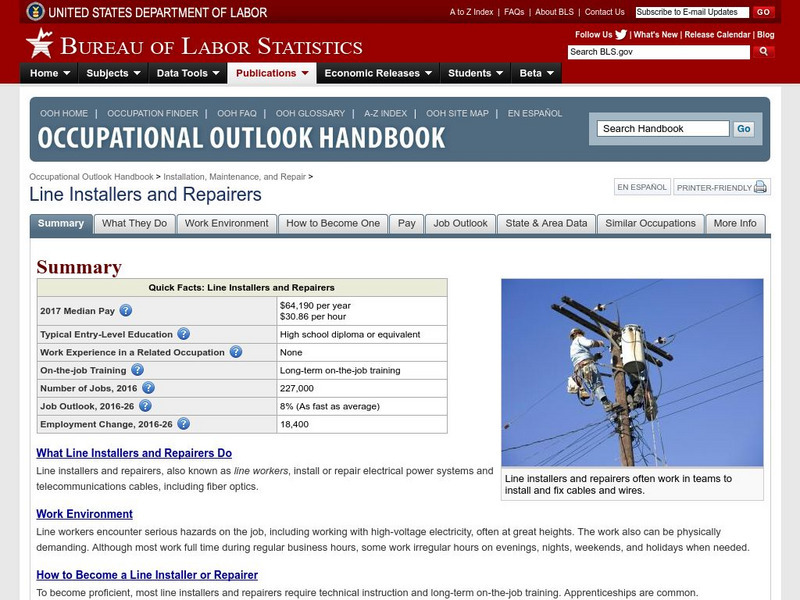Open the What's New link
This screenshot has height=600, width=800.
pyautogui.click(x=656, y=35)
